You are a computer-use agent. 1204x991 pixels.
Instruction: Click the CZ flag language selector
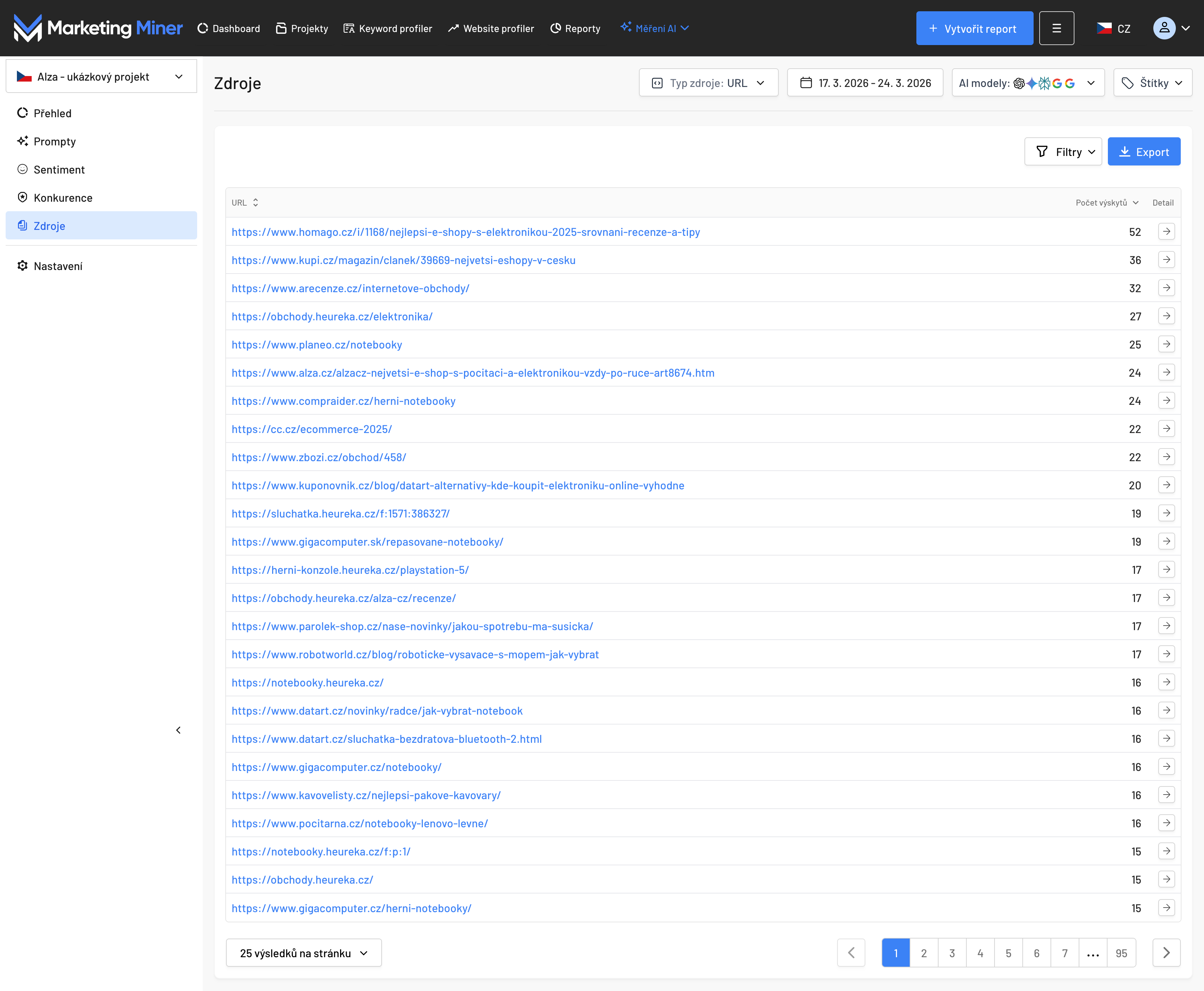[1113, 28]
